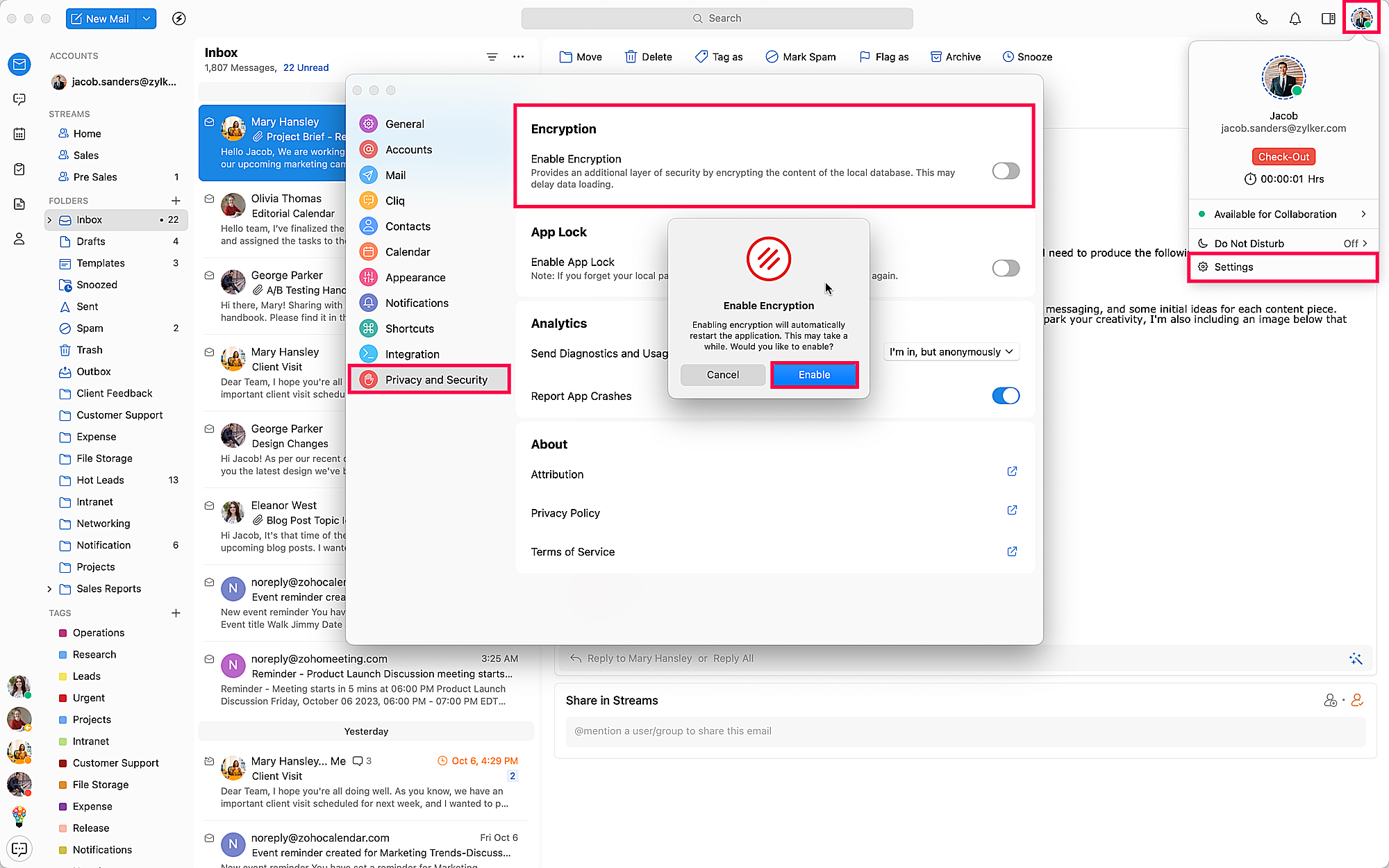Select Notifications in settings sidebar

[417, 303]
